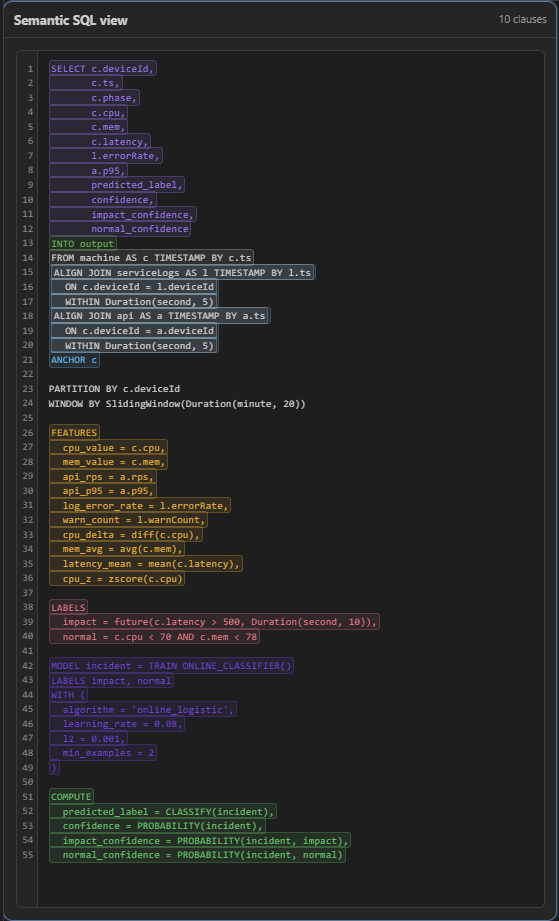This screenshot has width=559, height=921.
Task: Click 'ON c.deviceId = a.deviceId' line
Action: [134, 330]
